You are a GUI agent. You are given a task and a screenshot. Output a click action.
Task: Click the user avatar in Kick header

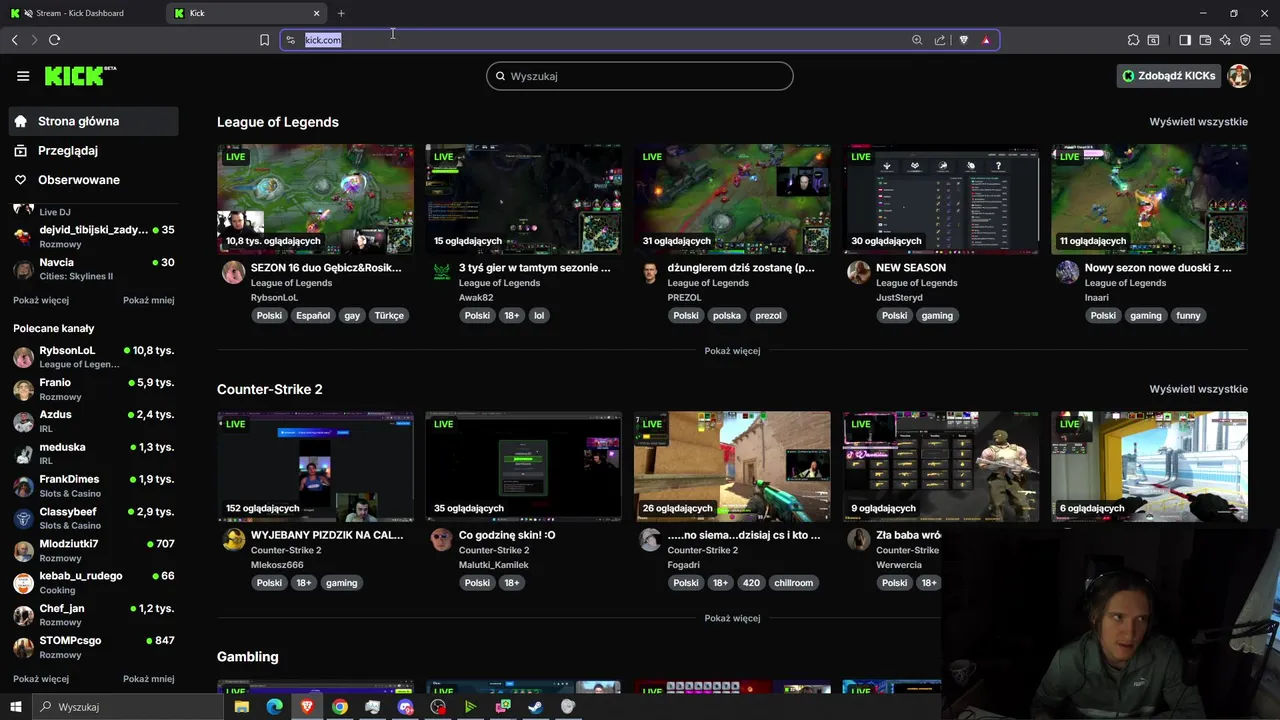1239,76
